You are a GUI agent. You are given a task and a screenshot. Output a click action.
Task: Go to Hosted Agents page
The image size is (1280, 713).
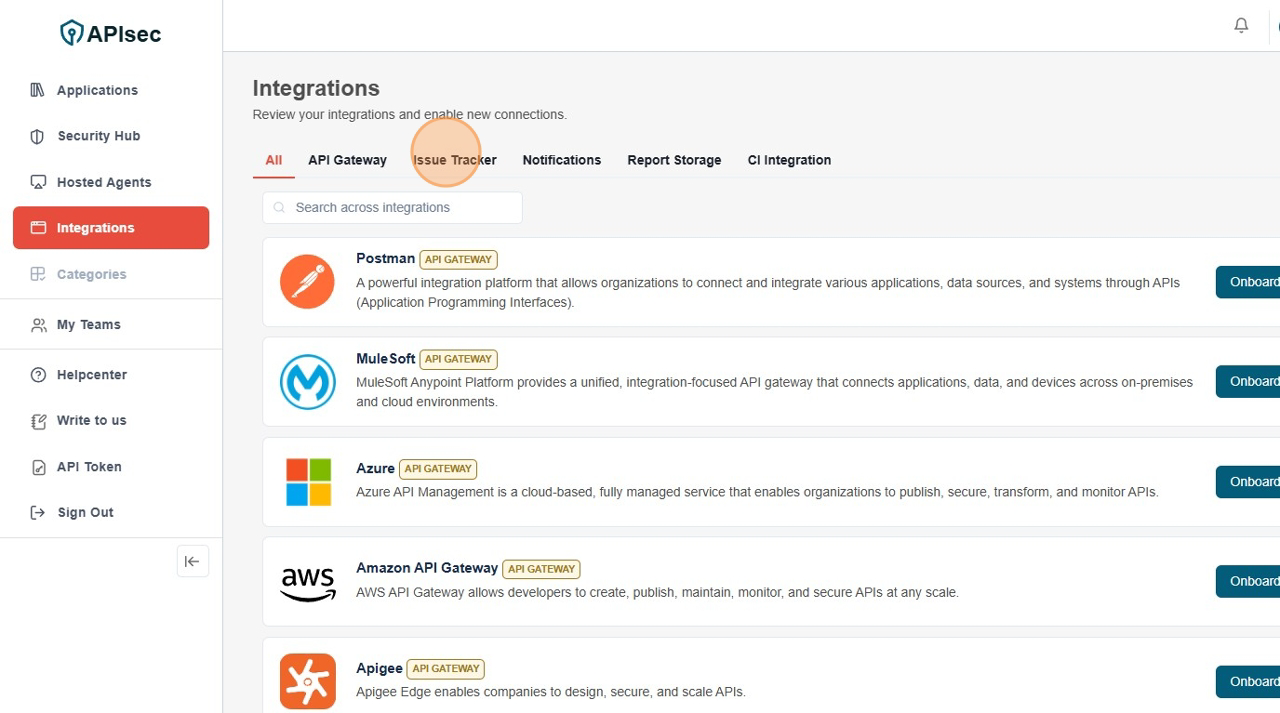coord(104,182)
